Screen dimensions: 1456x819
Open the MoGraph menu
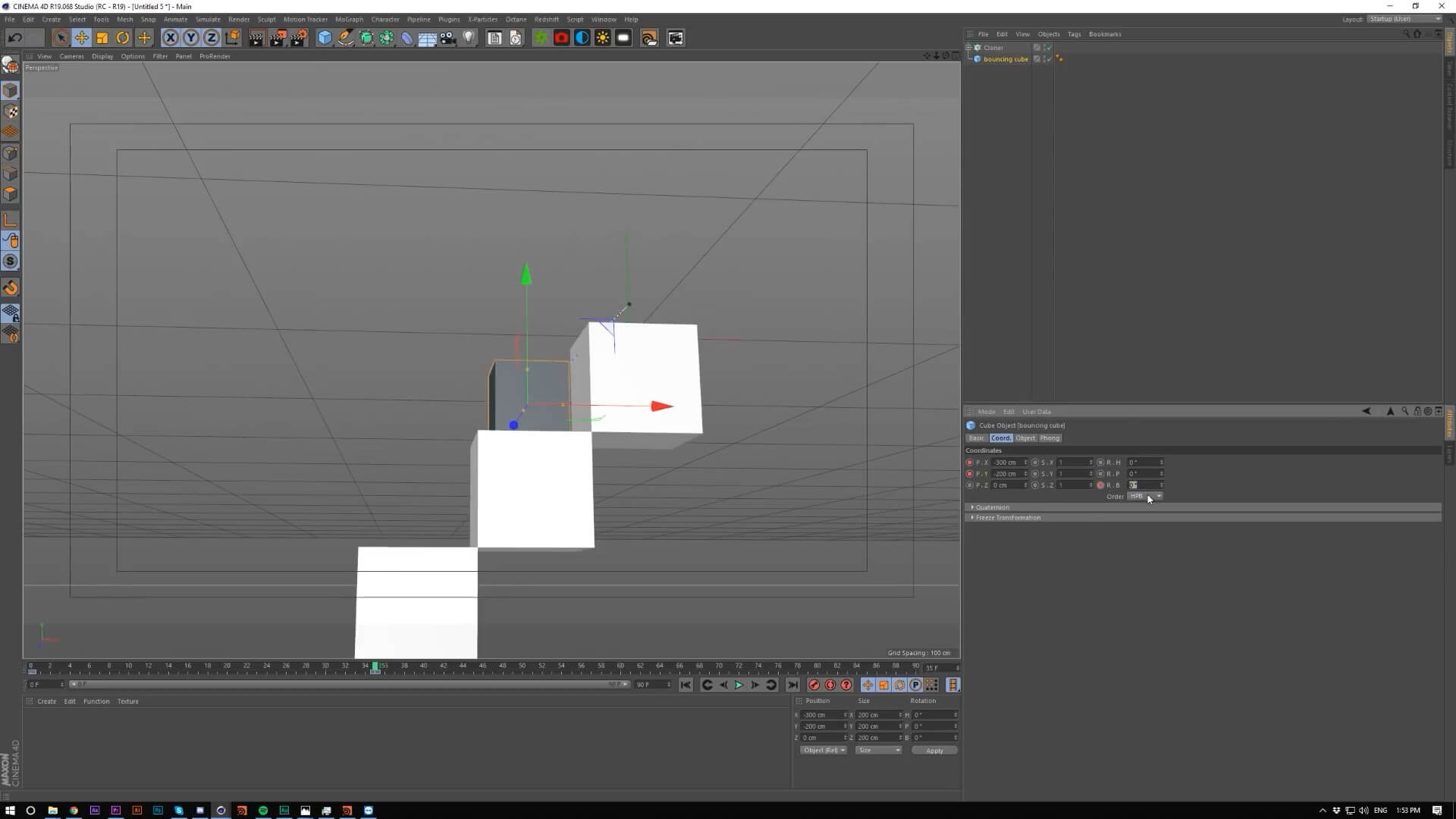point(349,20)
